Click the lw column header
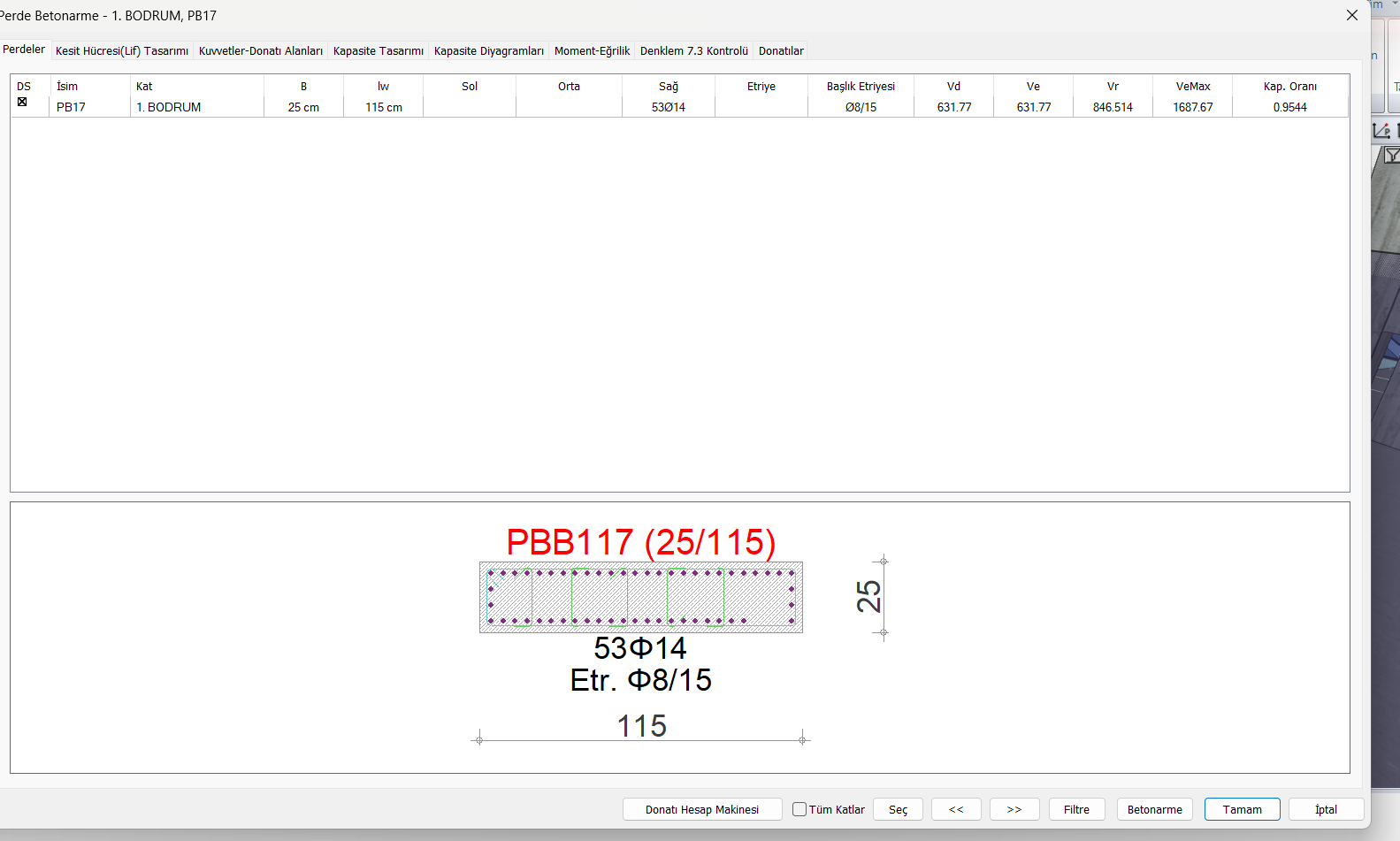Viewport: 1400px width, 841px height. point(383,86)
